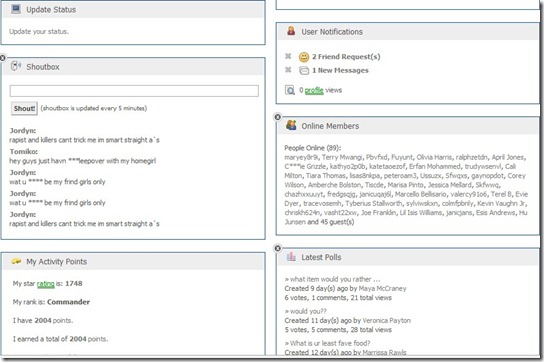Close the Latest Polls panel with its X
Viewport: 544px width, 362px height.
pyautogui.click(x=277, y=248)
